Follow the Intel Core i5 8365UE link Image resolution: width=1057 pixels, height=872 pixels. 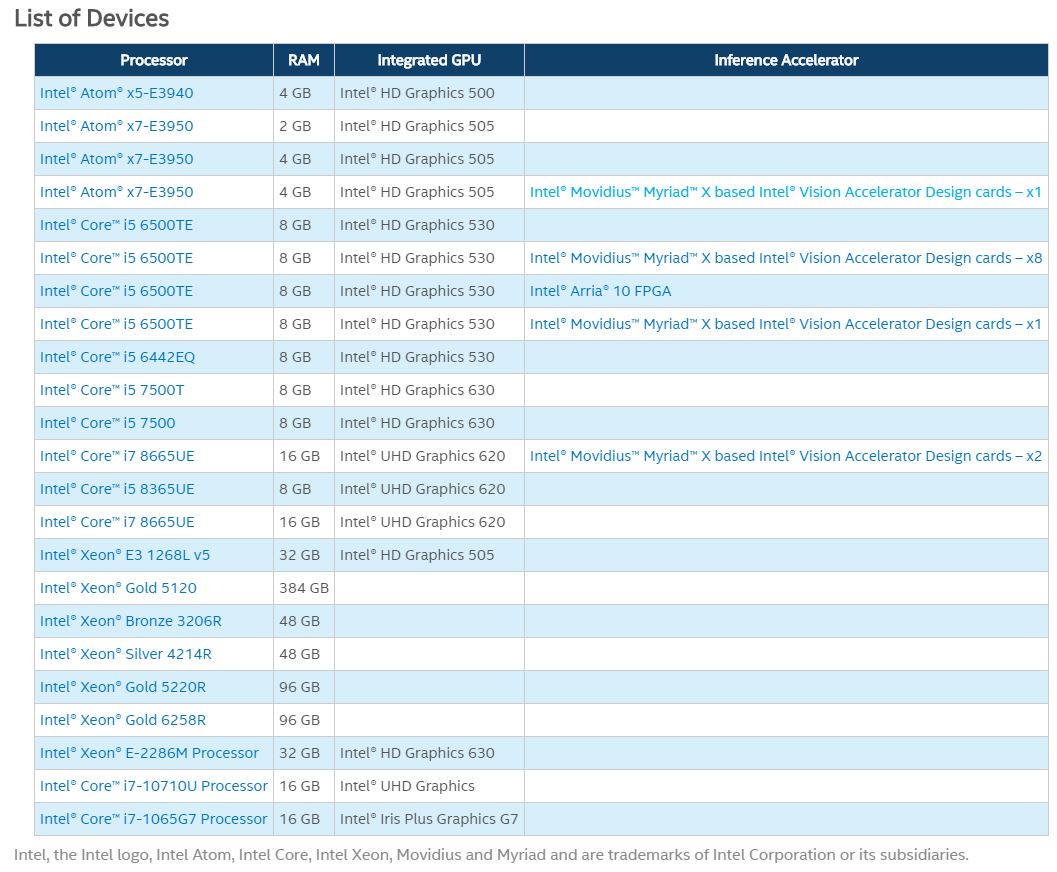[x=117, y=489]
